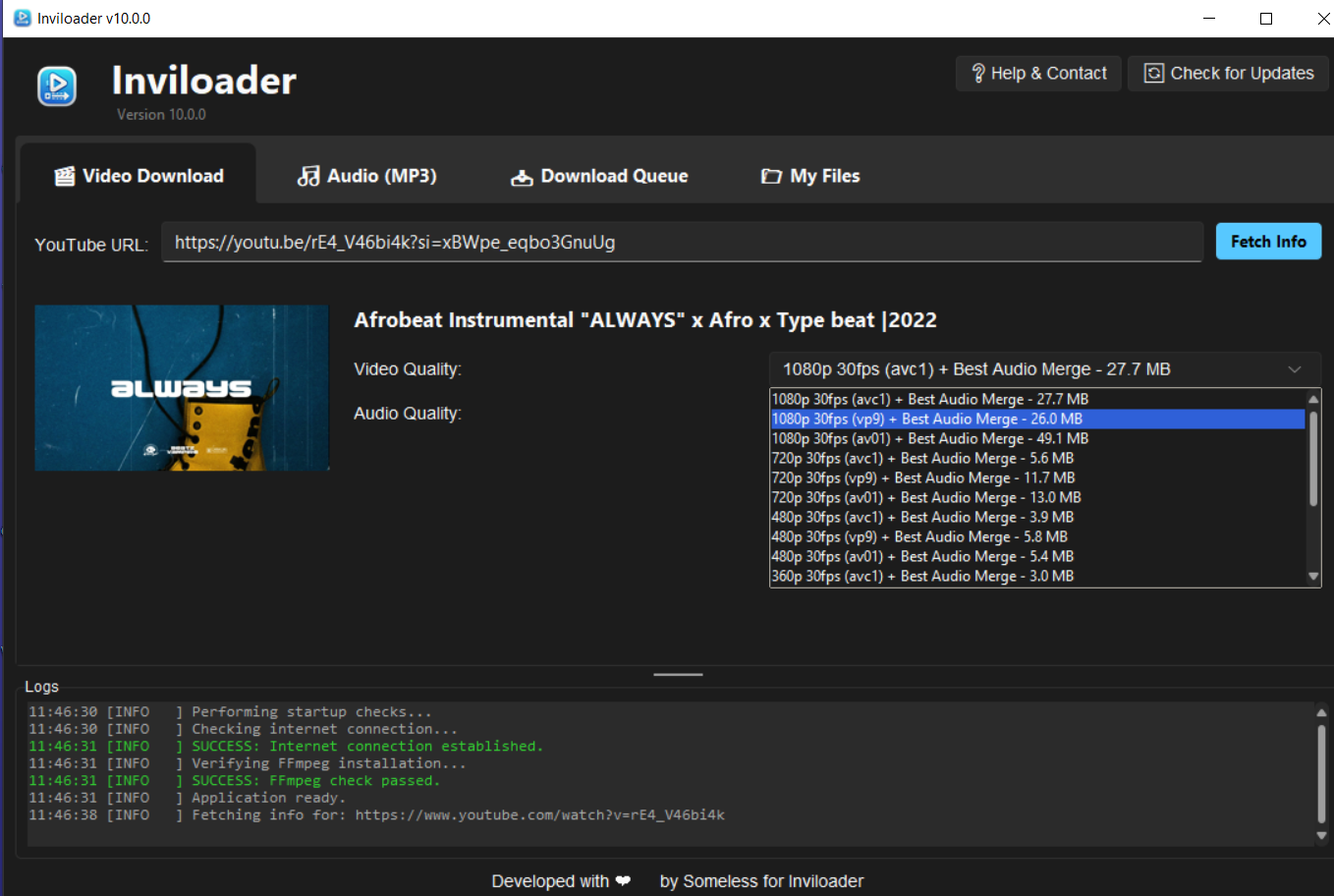Click the Logs panel scrollbar down arrow

1321,836
